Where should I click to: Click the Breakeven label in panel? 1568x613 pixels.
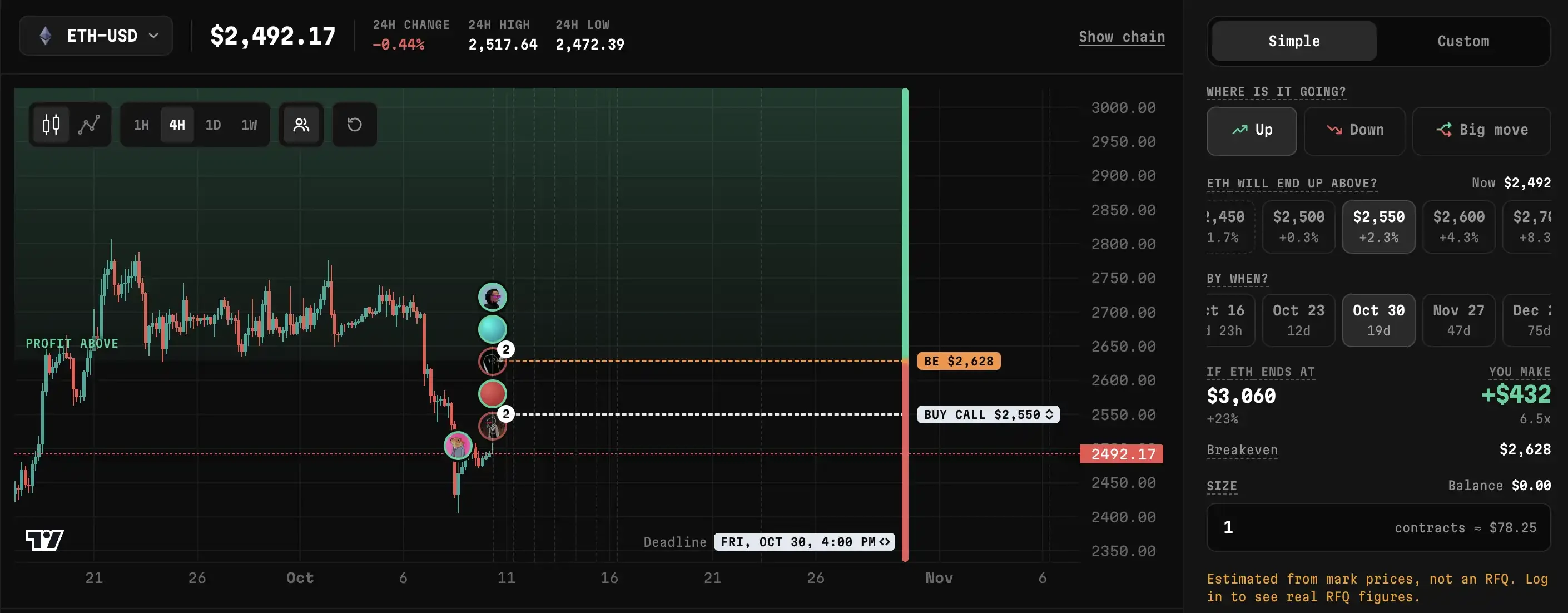pyautogui.click(x=1242, y=450)
